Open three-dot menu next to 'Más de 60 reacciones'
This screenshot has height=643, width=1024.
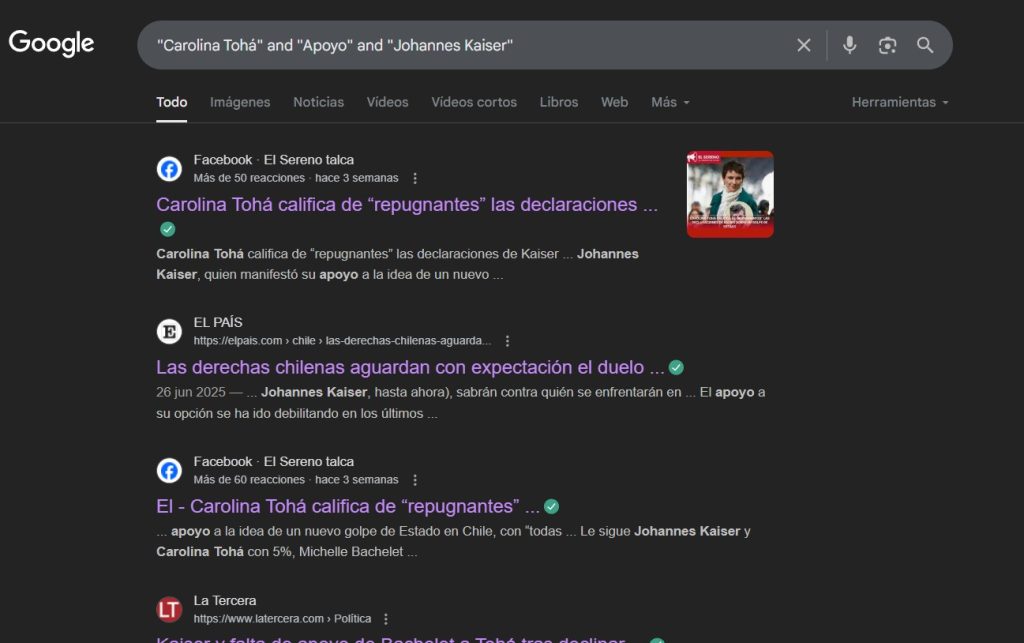415,480
